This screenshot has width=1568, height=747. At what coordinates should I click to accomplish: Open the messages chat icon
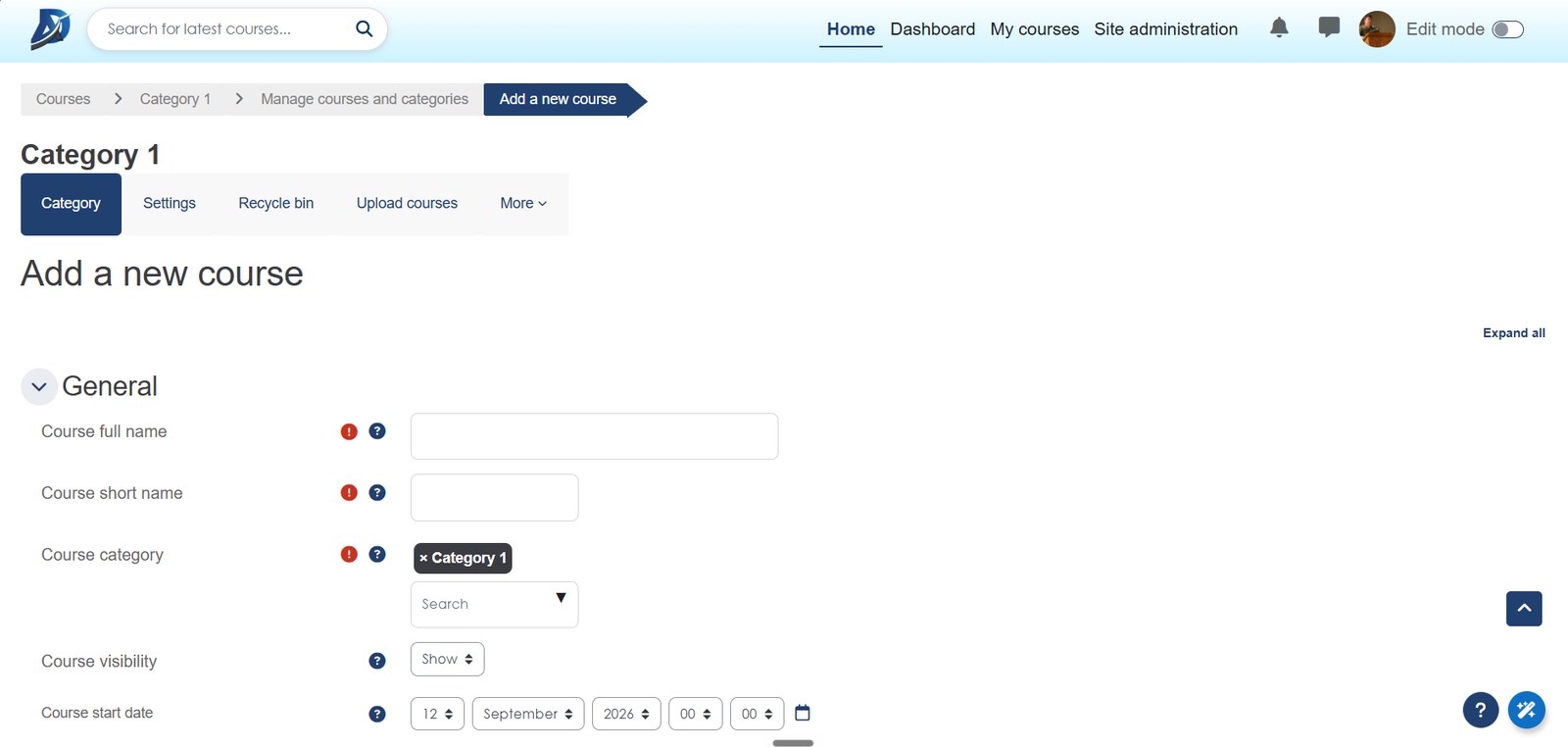click(1329, 27)
